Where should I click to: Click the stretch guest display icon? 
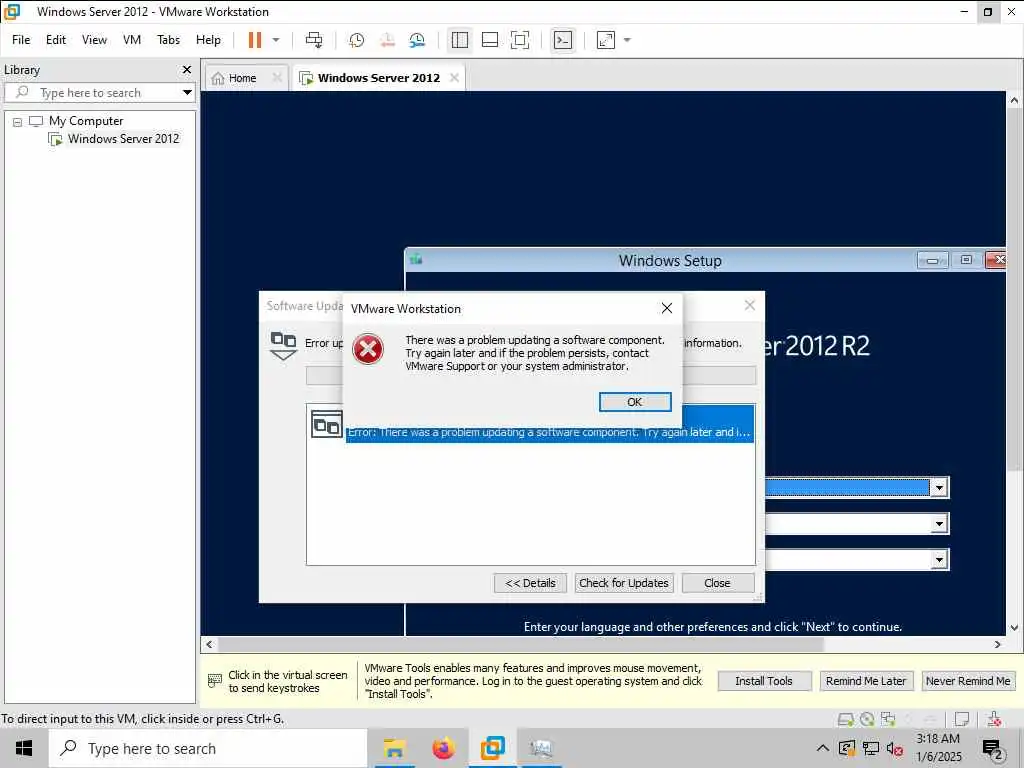pos(606,40)
